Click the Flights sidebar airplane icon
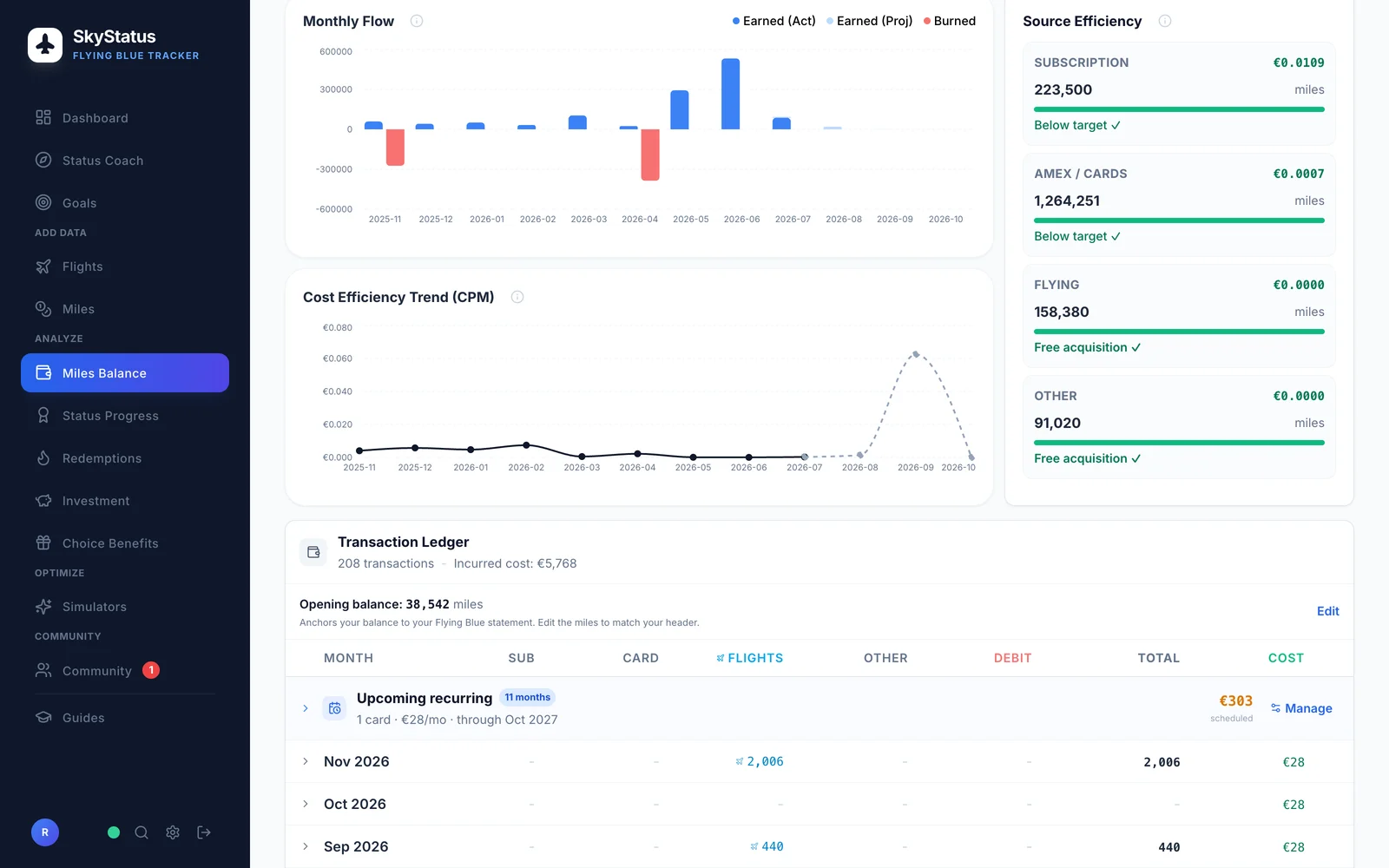 click(x=43, y=266)
